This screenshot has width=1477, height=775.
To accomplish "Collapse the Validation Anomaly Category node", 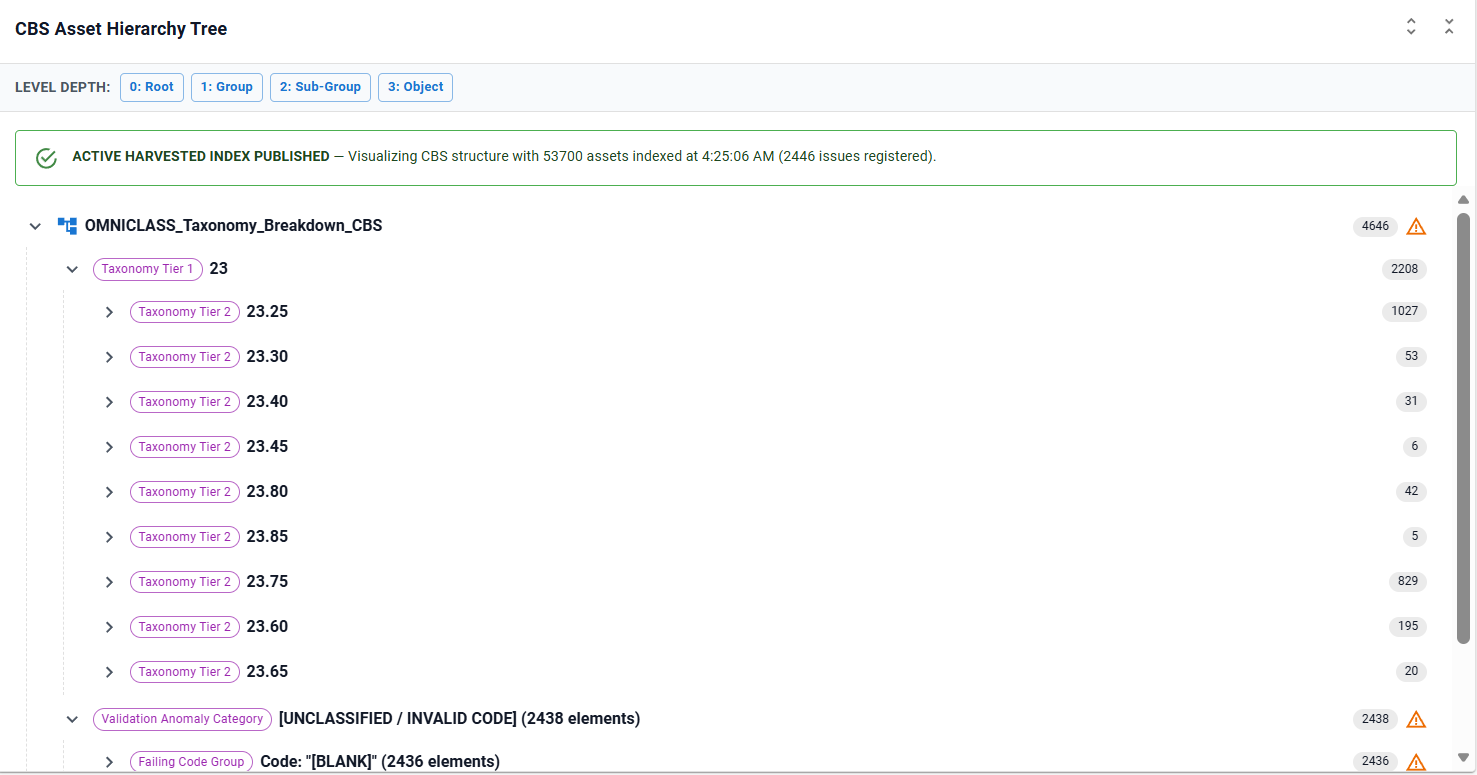I will [72, 719].
